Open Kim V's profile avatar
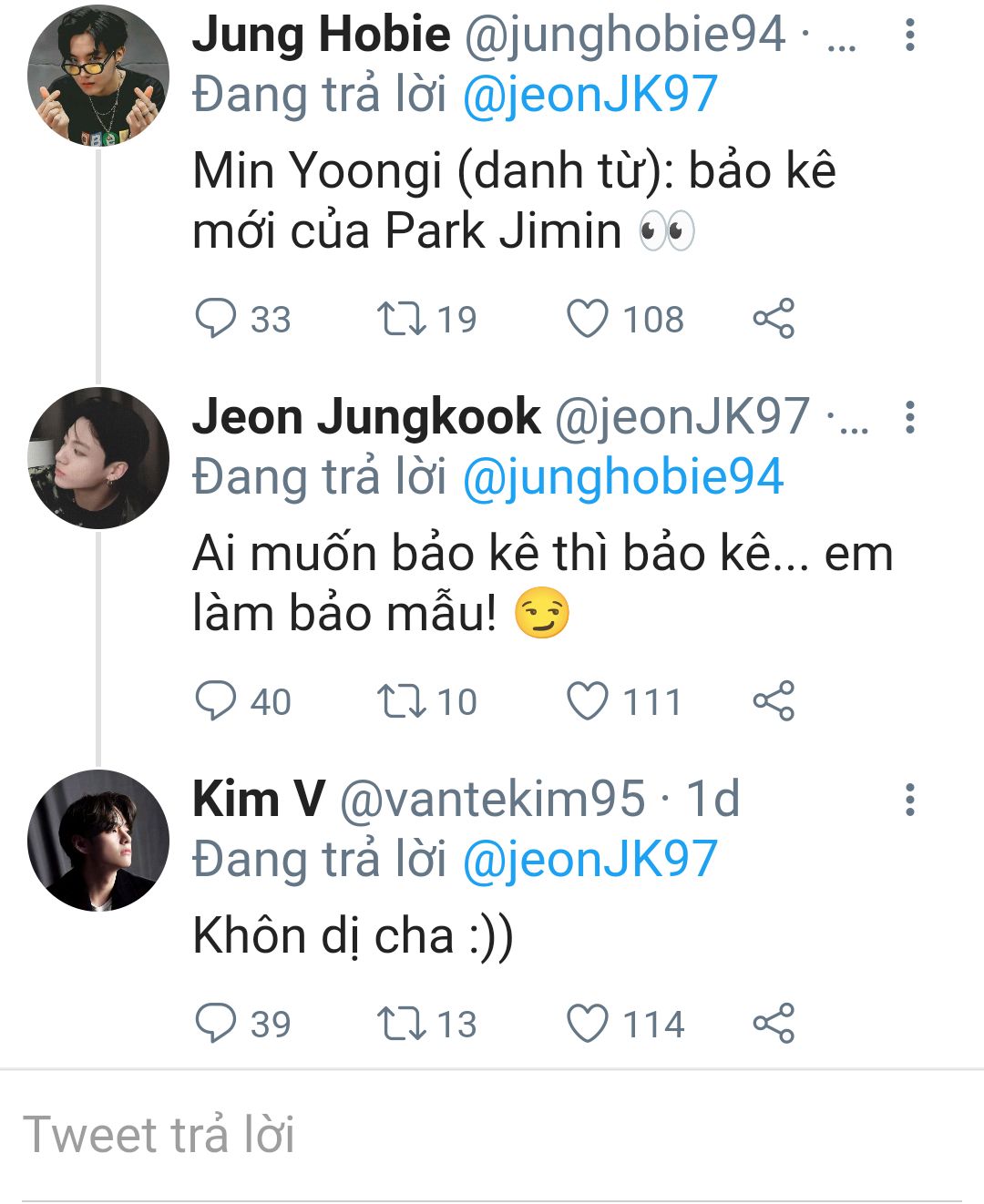This screenshot has width=984, height=1204. (98, 840)
